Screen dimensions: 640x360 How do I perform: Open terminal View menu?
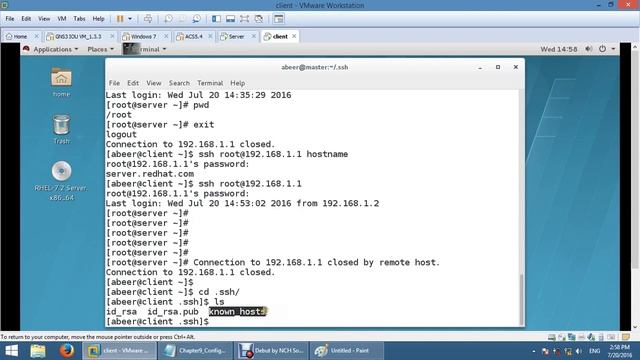(x=154, y=83)
